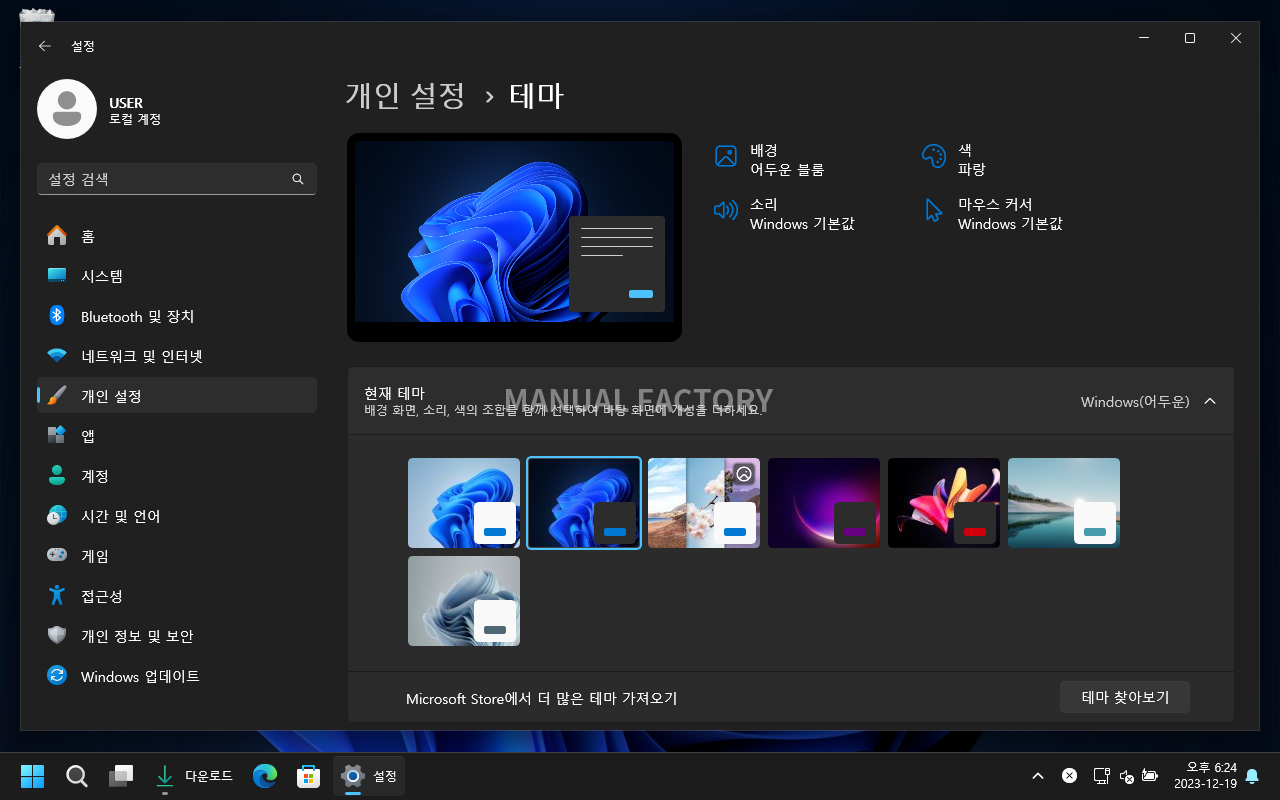Select the colorful flower red-accent theme
The height and width of the screenshot is (800, 1280).
944,503
